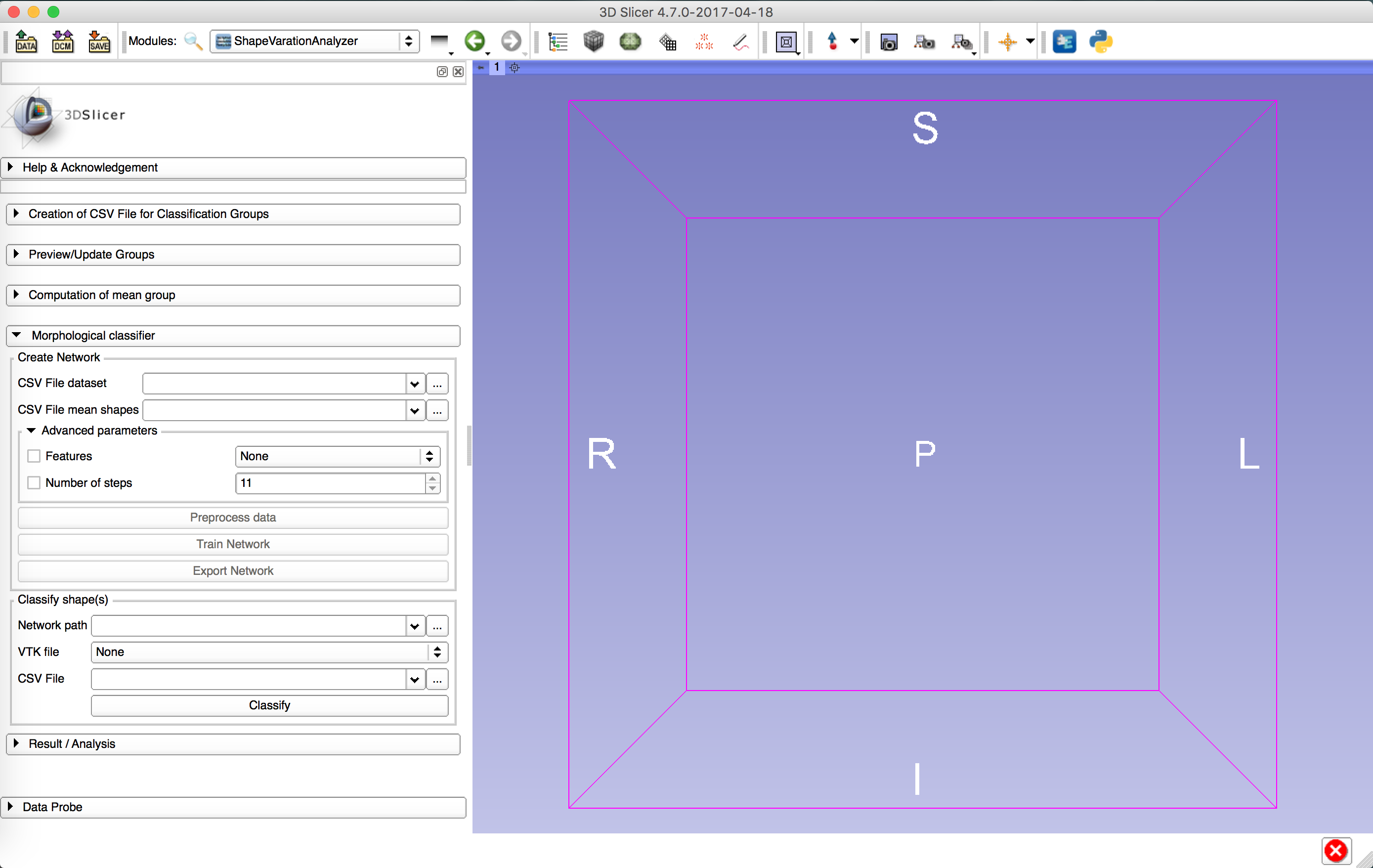Click the Classify button
Viewport: 1373px width, 868px height.
[x=269, y=705]
